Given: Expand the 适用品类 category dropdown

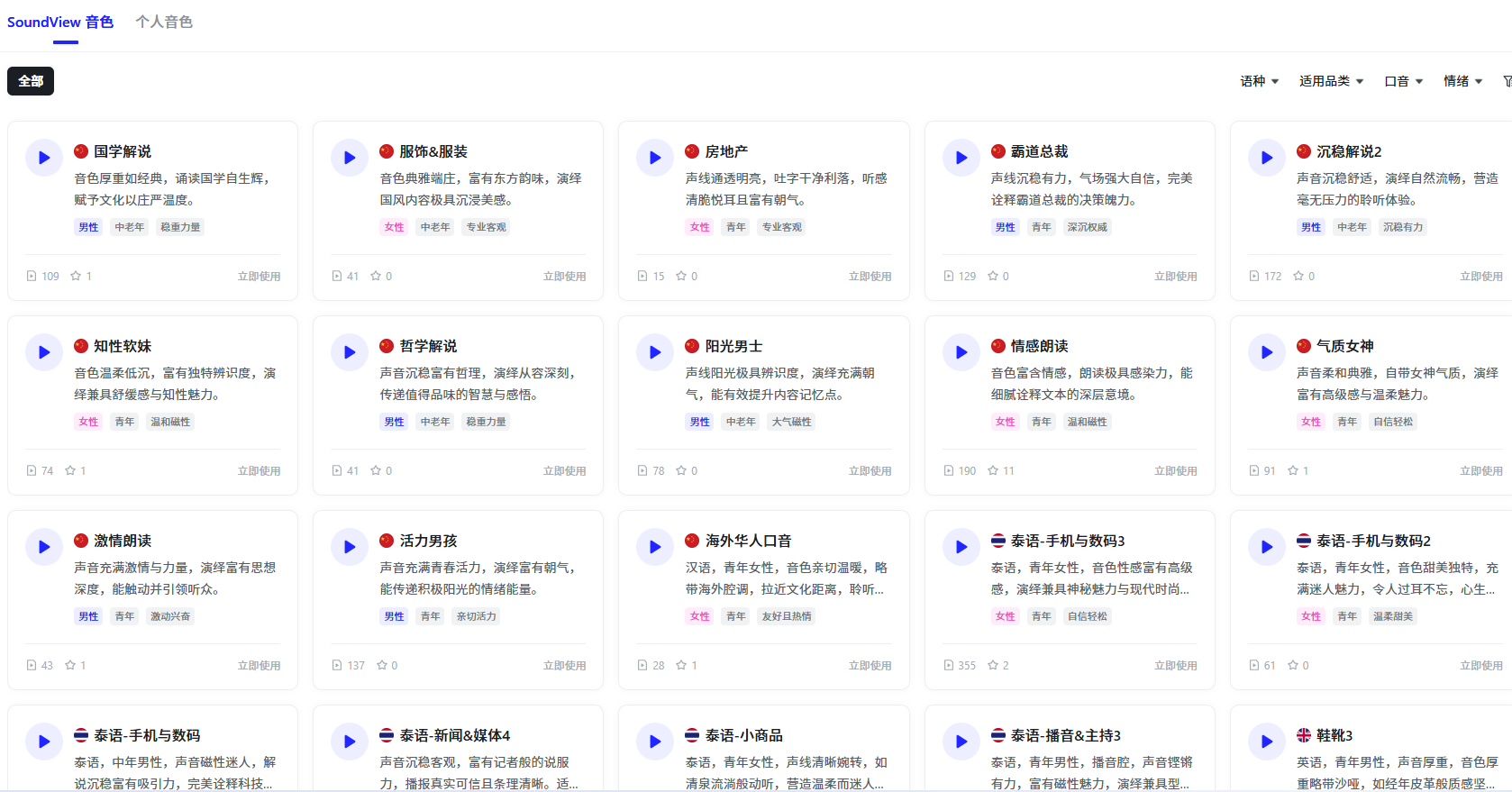Looking at the screenshot, I should (1331, 81).
